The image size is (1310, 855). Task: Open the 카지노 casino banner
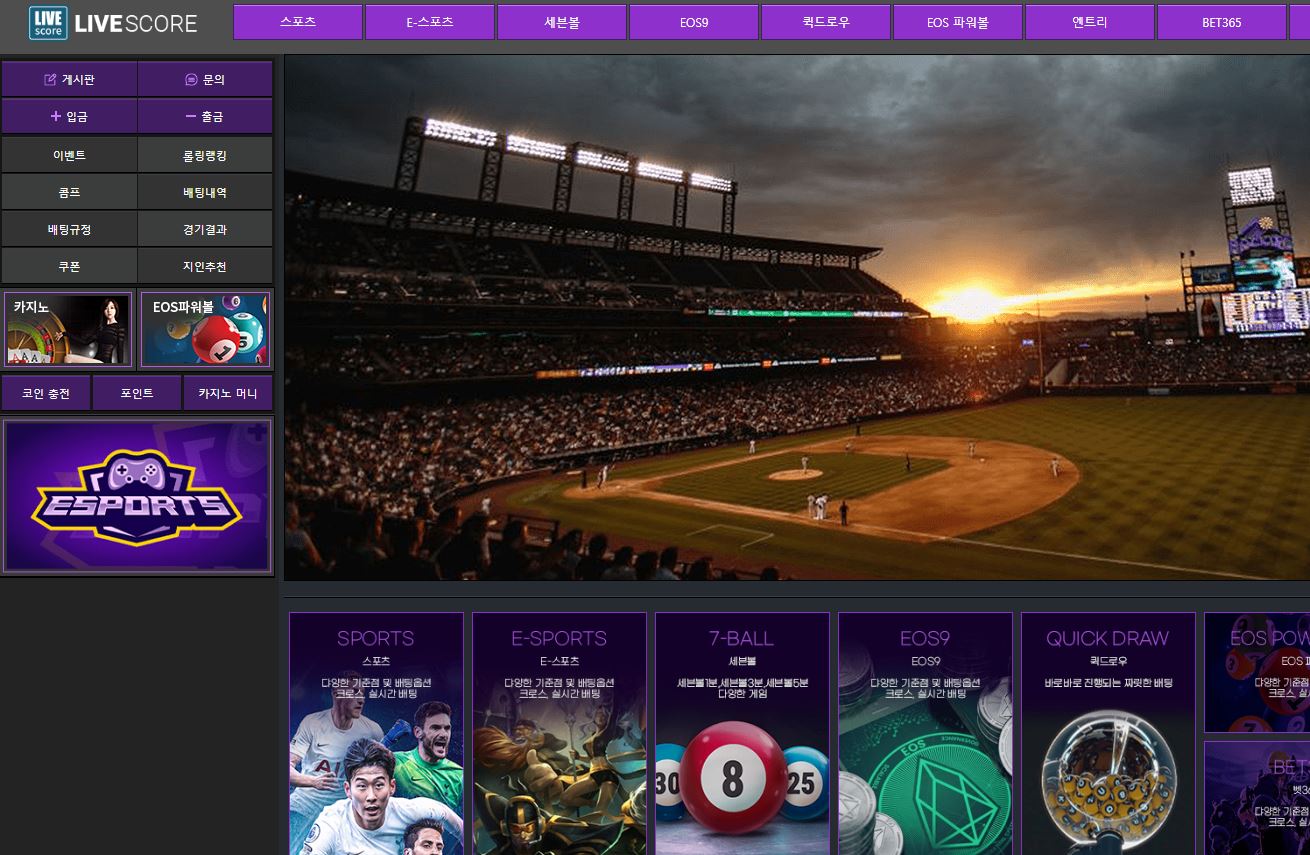tap(68, 329)
